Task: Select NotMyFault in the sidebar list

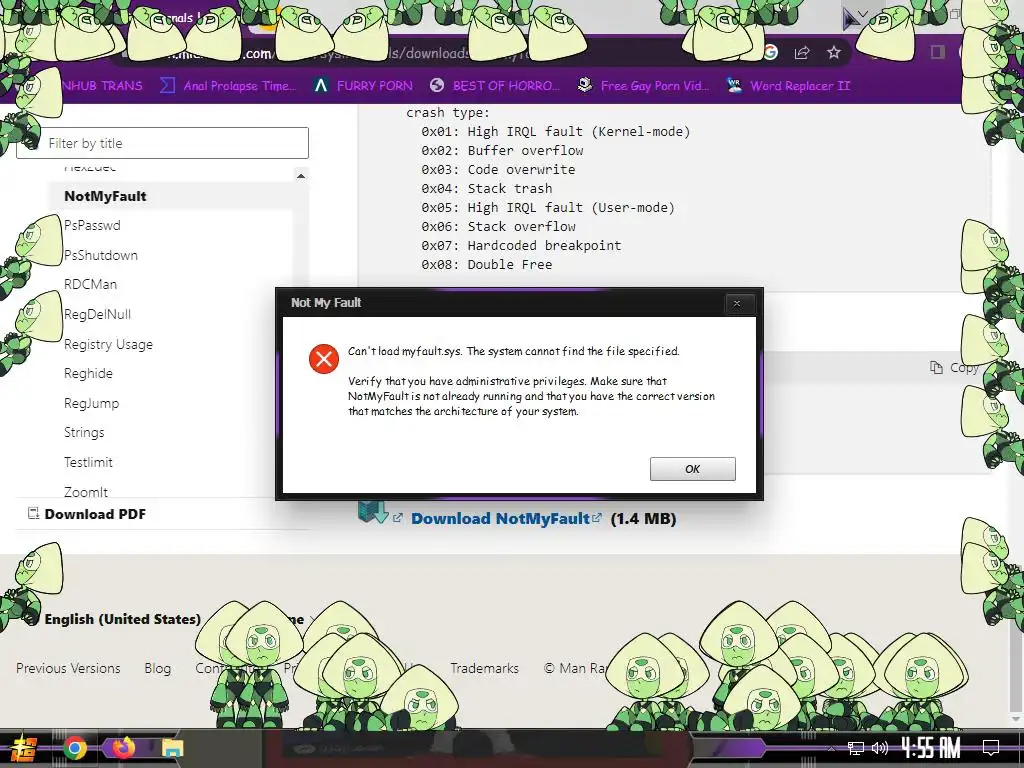Action: [x=105, y=196]
